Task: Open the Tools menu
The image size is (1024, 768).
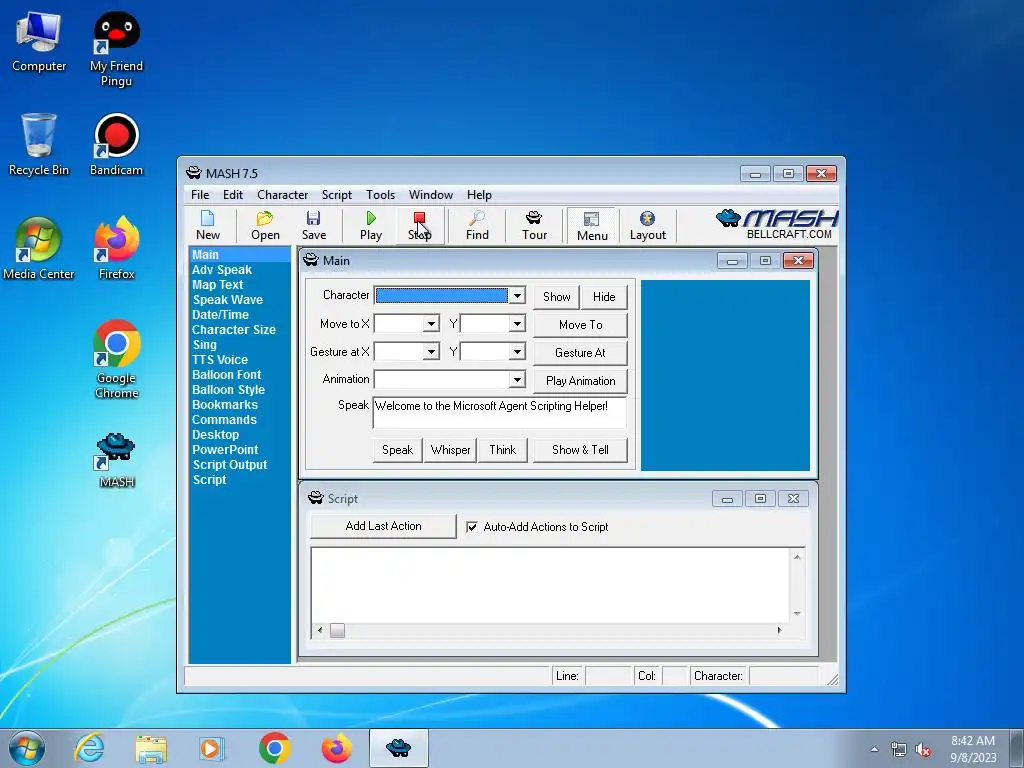Action: click(380, 195)
